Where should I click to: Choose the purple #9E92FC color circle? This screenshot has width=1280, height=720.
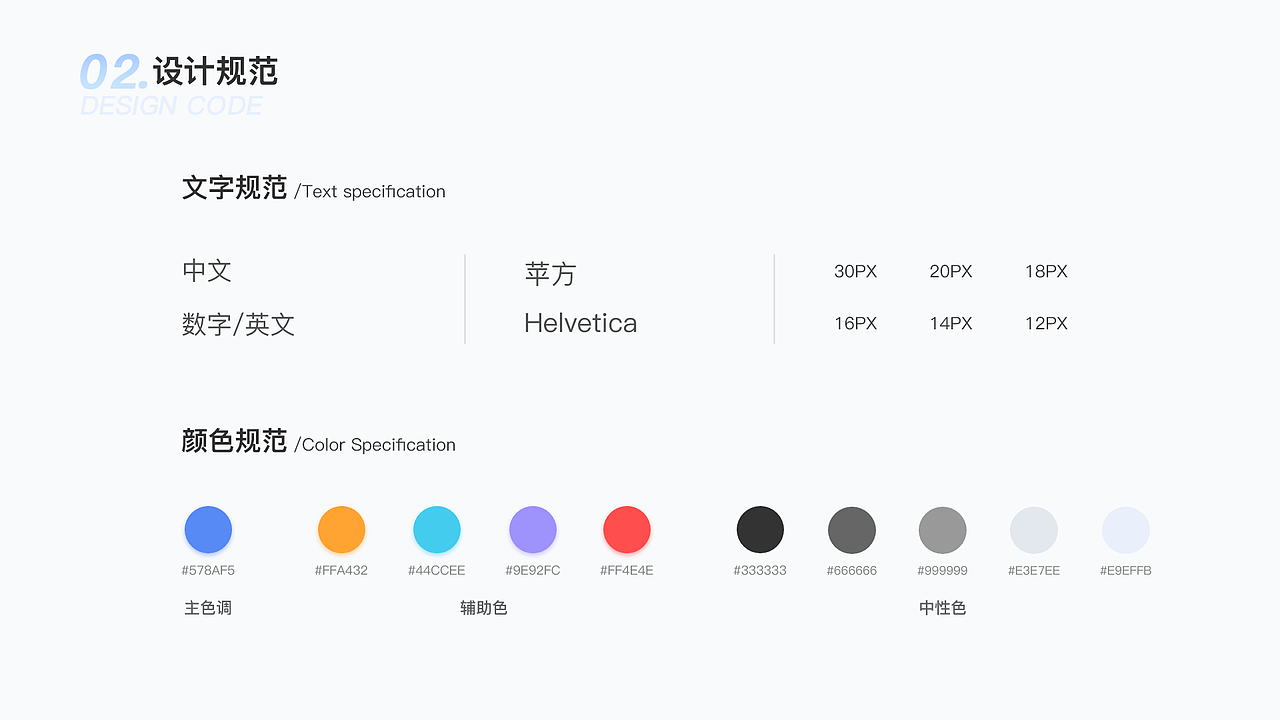click(533, 530)
